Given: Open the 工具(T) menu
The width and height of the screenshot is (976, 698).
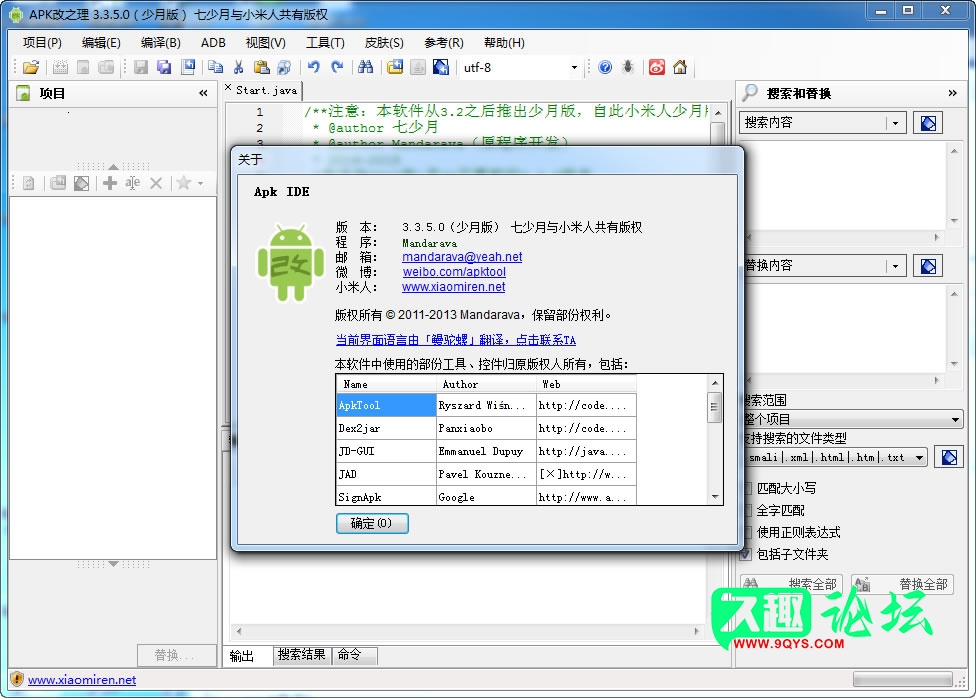Looking at the screenshot, I should point(325,42).
